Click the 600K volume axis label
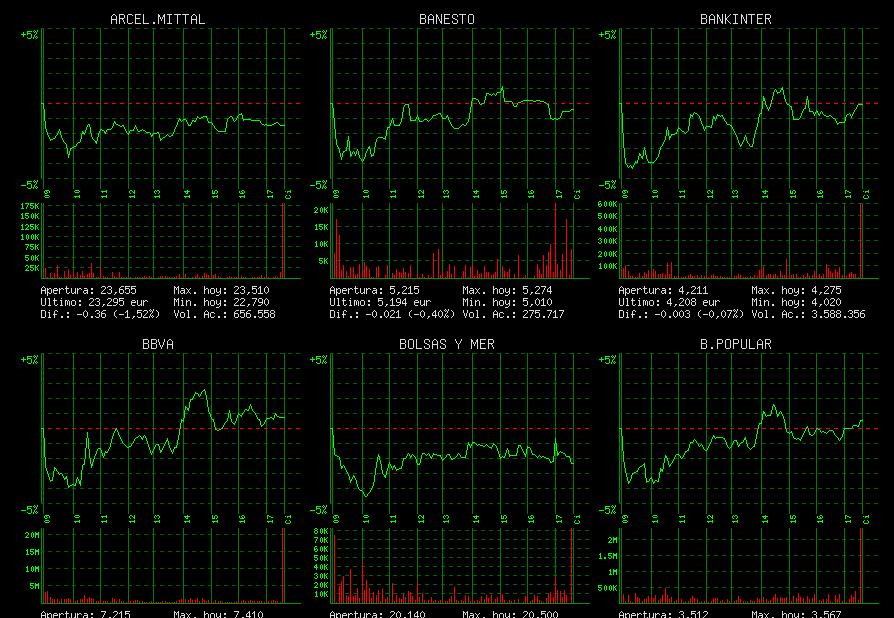Viewport: 894px width, 618px height. coord(608,205)
